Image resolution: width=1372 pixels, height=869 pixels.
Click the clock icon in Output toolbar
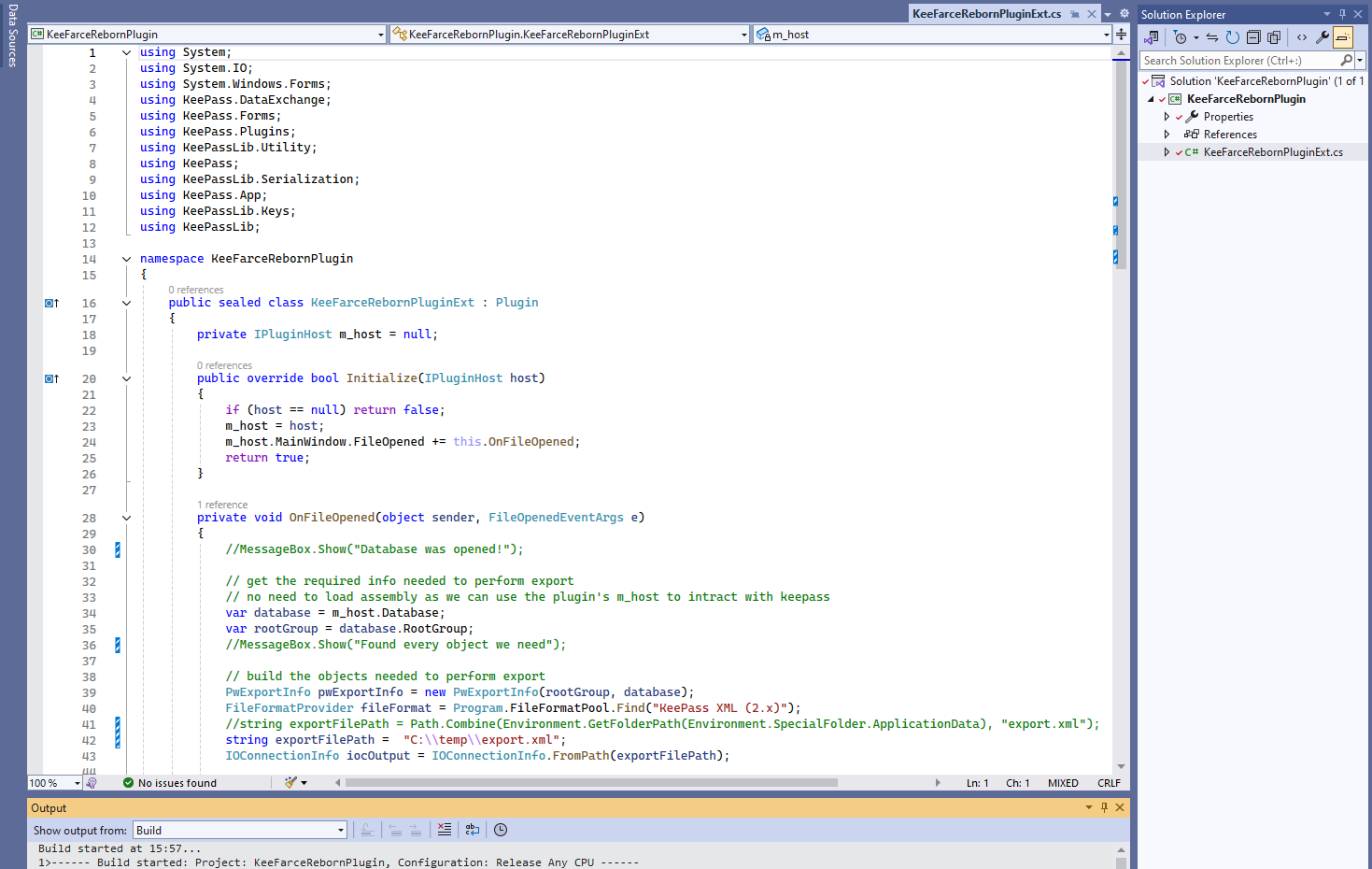coord(501,830)
